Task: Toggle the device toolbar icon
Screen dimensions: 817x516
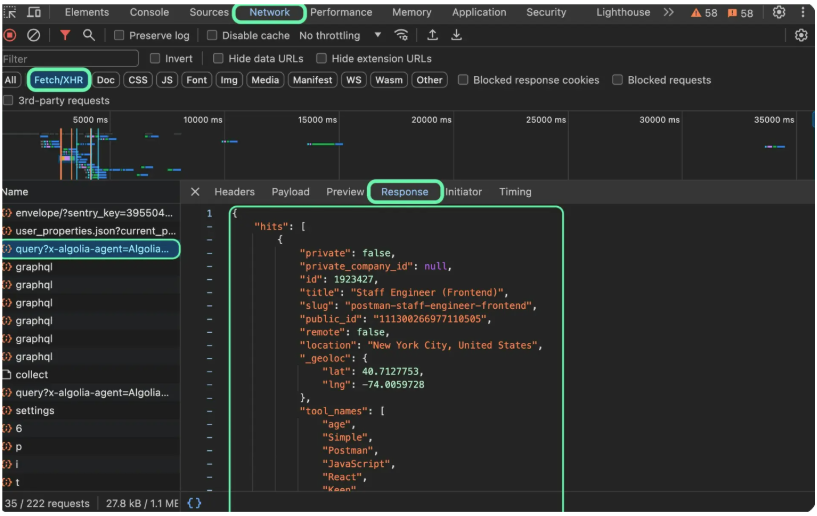Action: tap(34, 13)
